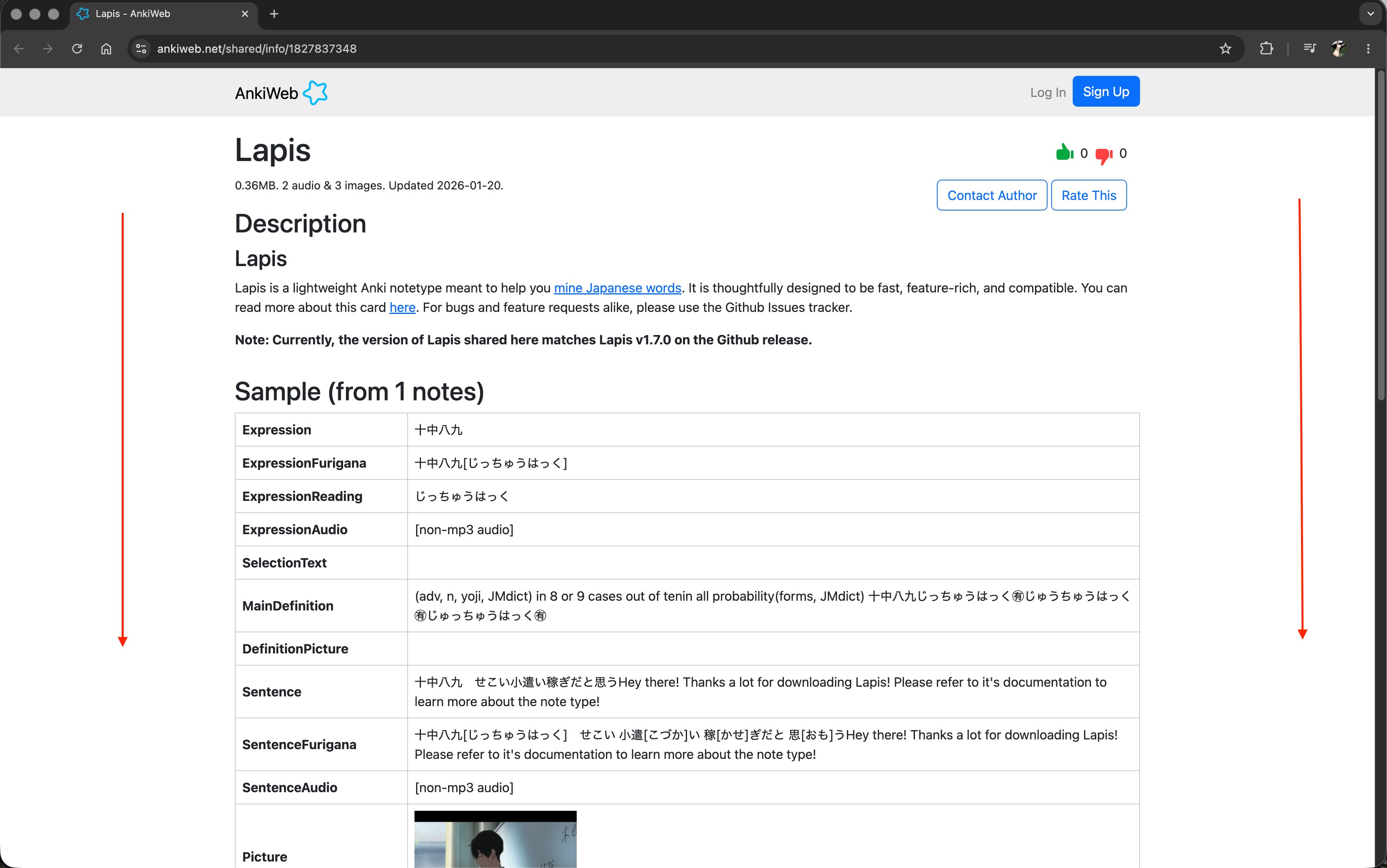The height and width of the screenshot is (868, 1387).
Task: Click the 'SelectionText' field name cell
Action: [321, 563]
